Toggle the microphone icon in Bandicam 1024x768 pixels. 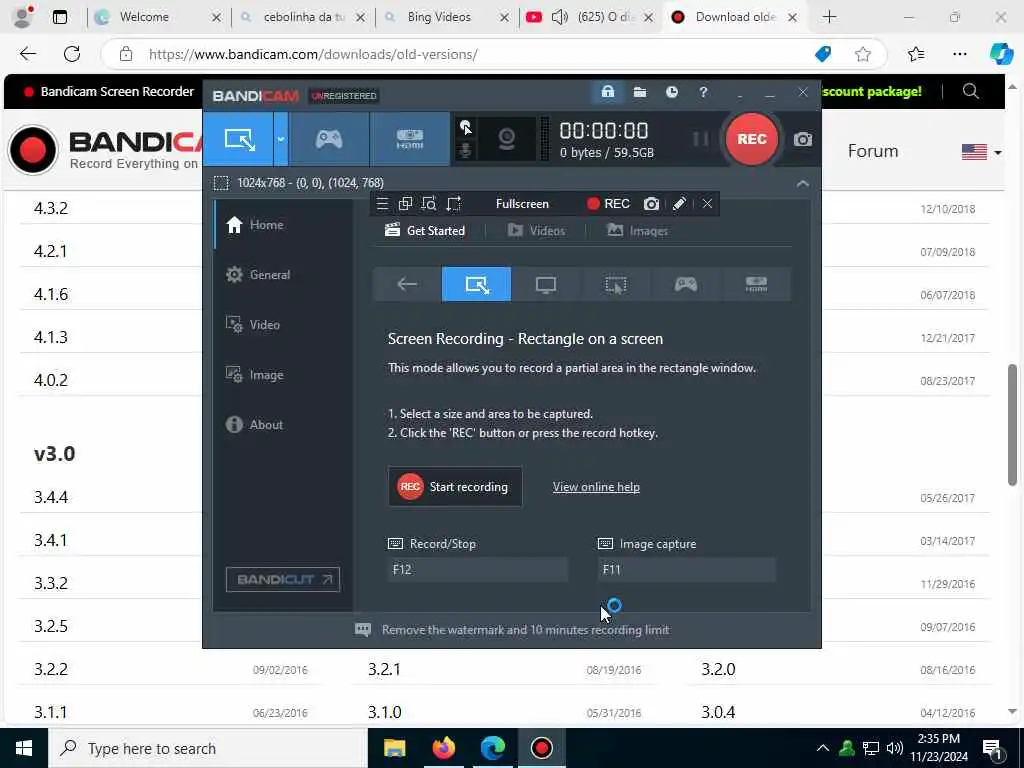coord(466,151)
